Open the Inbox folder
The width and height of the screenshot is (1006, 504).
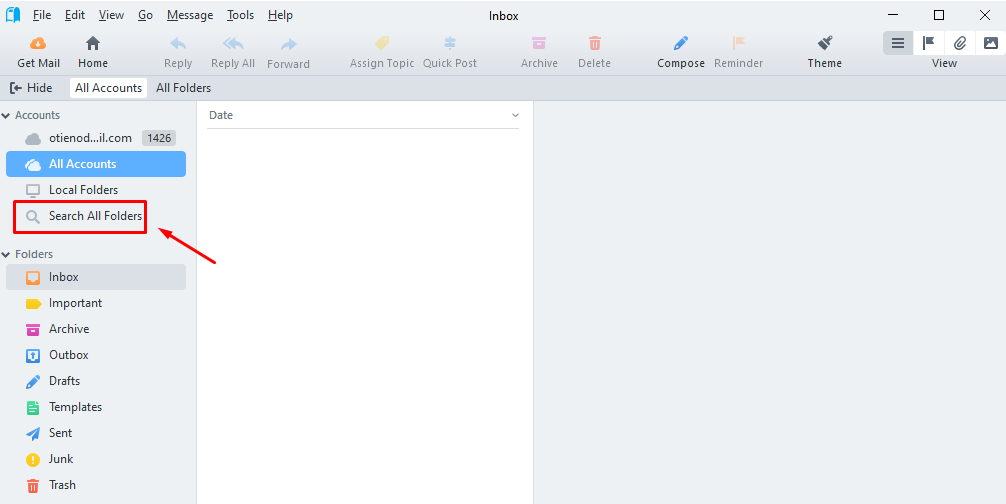[96, 277]
